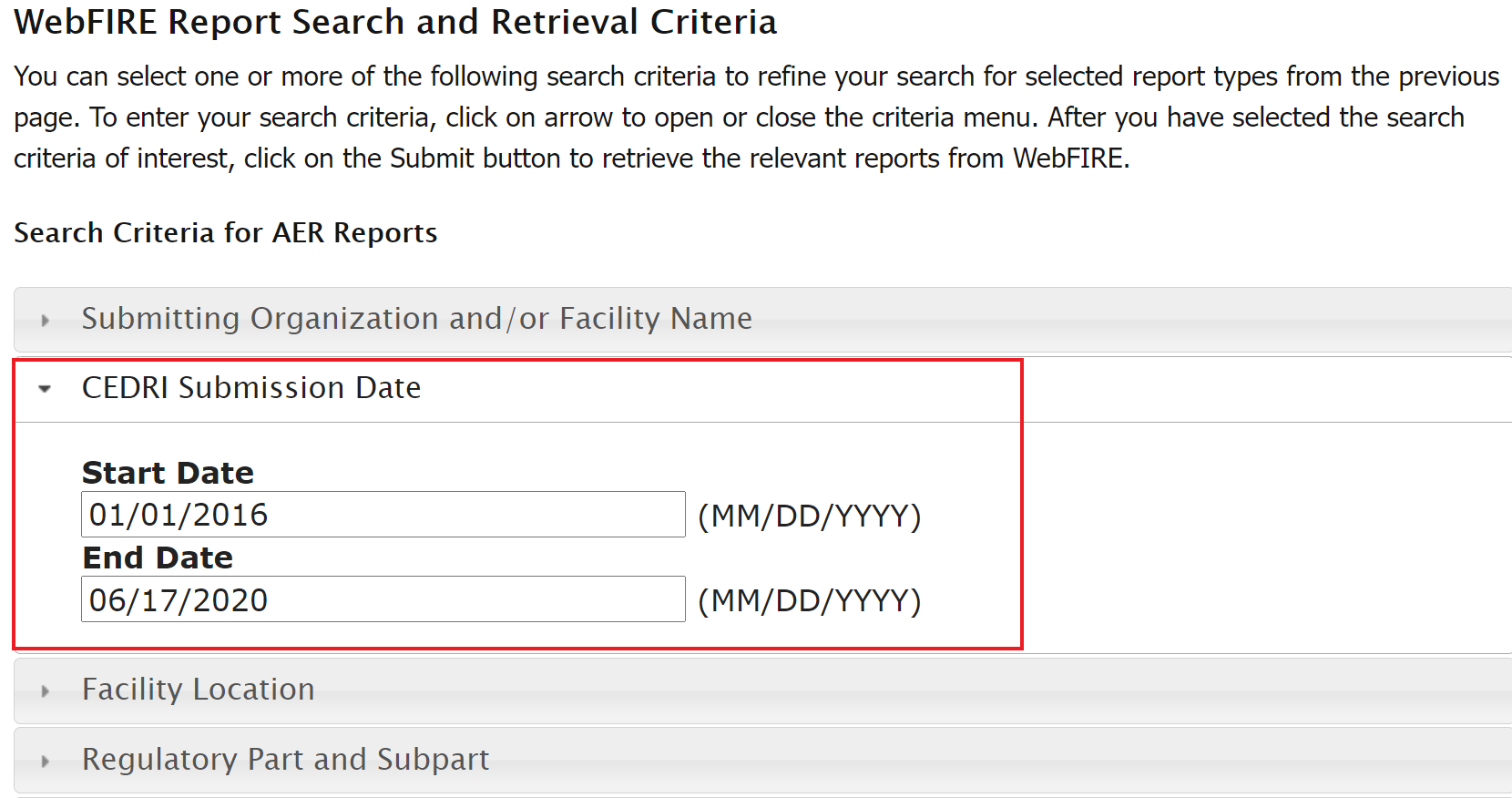1512x798 pixels.
Task: Click the End Date label
Action: 158,558
